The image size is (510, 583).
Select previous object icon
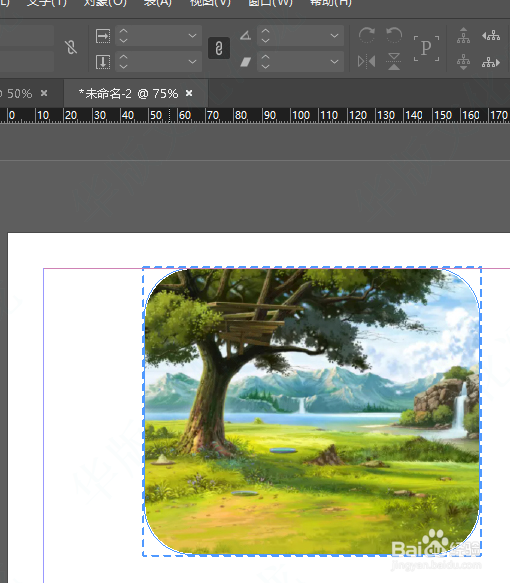tap(491, 36)
